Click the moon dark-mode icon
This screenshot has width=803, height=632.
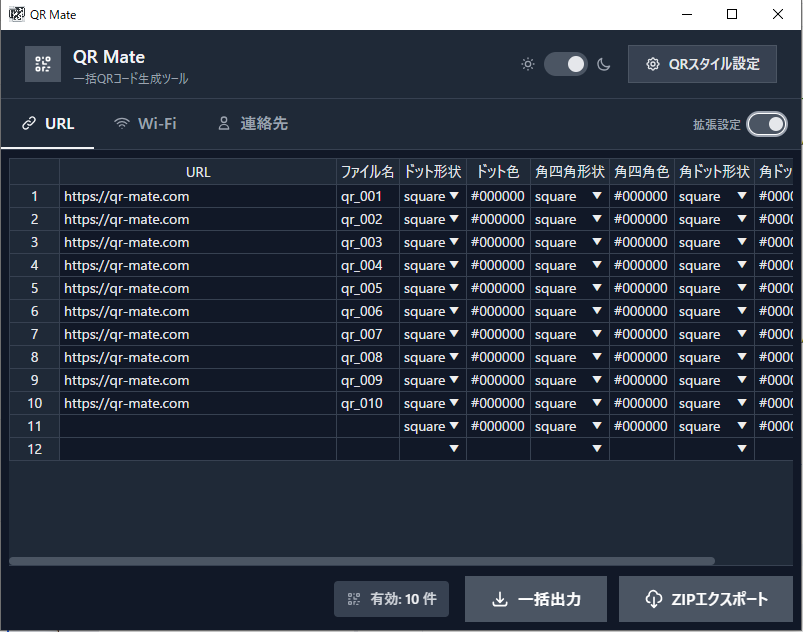(604, 64)
